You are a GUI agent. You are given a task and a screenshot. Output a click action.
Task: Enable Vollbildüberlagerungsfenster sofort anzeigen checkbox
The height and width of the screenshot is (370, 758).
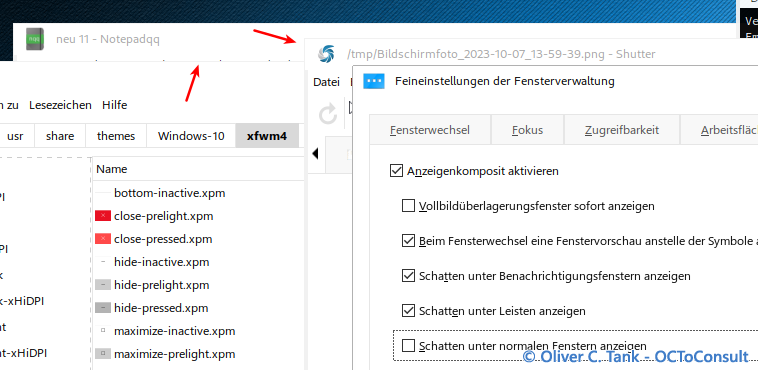[x=408, y=206]
